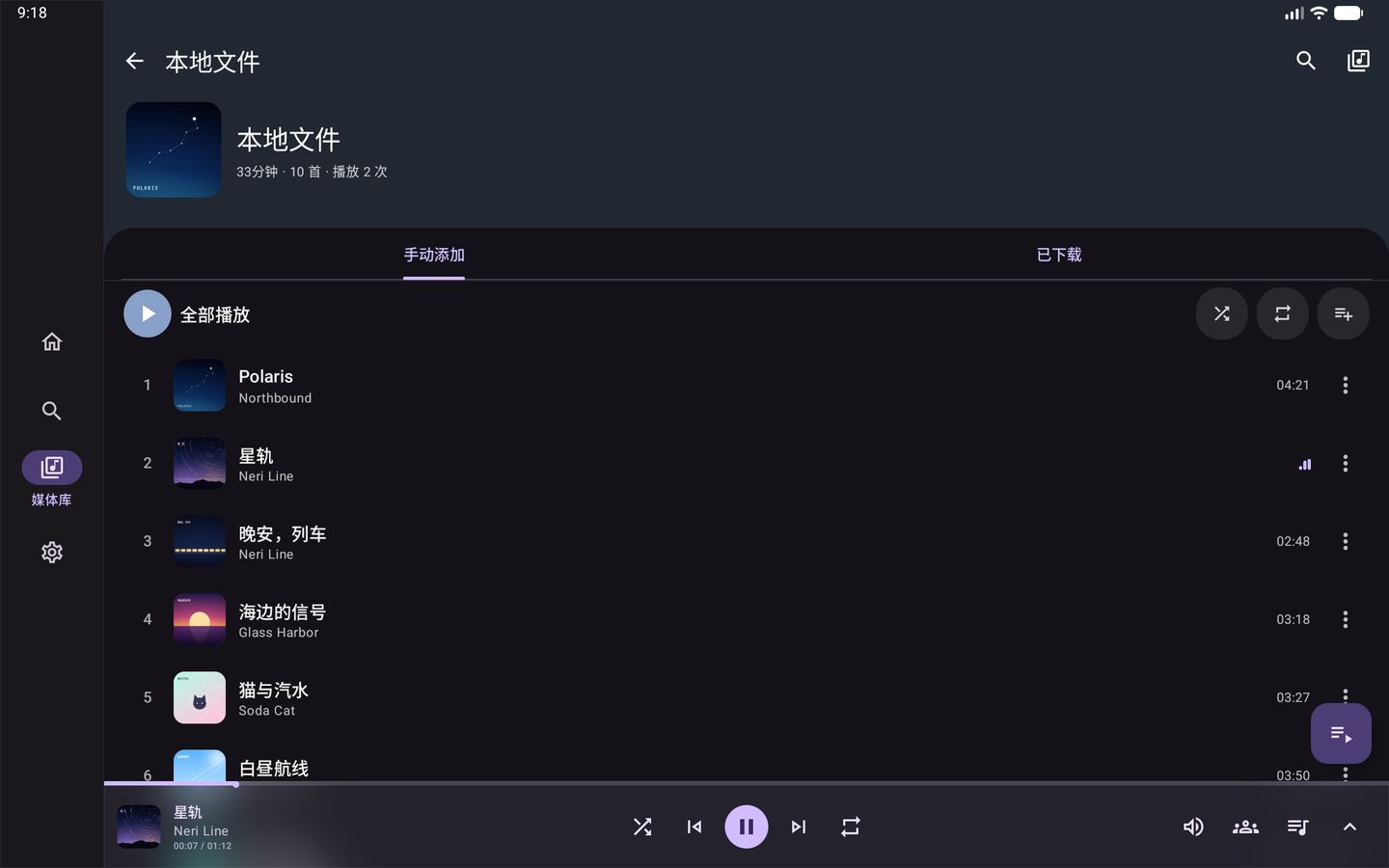Click the round 全部播放 play button
The height and width of the screenshot is (868, 1389).
pos(148,313)
